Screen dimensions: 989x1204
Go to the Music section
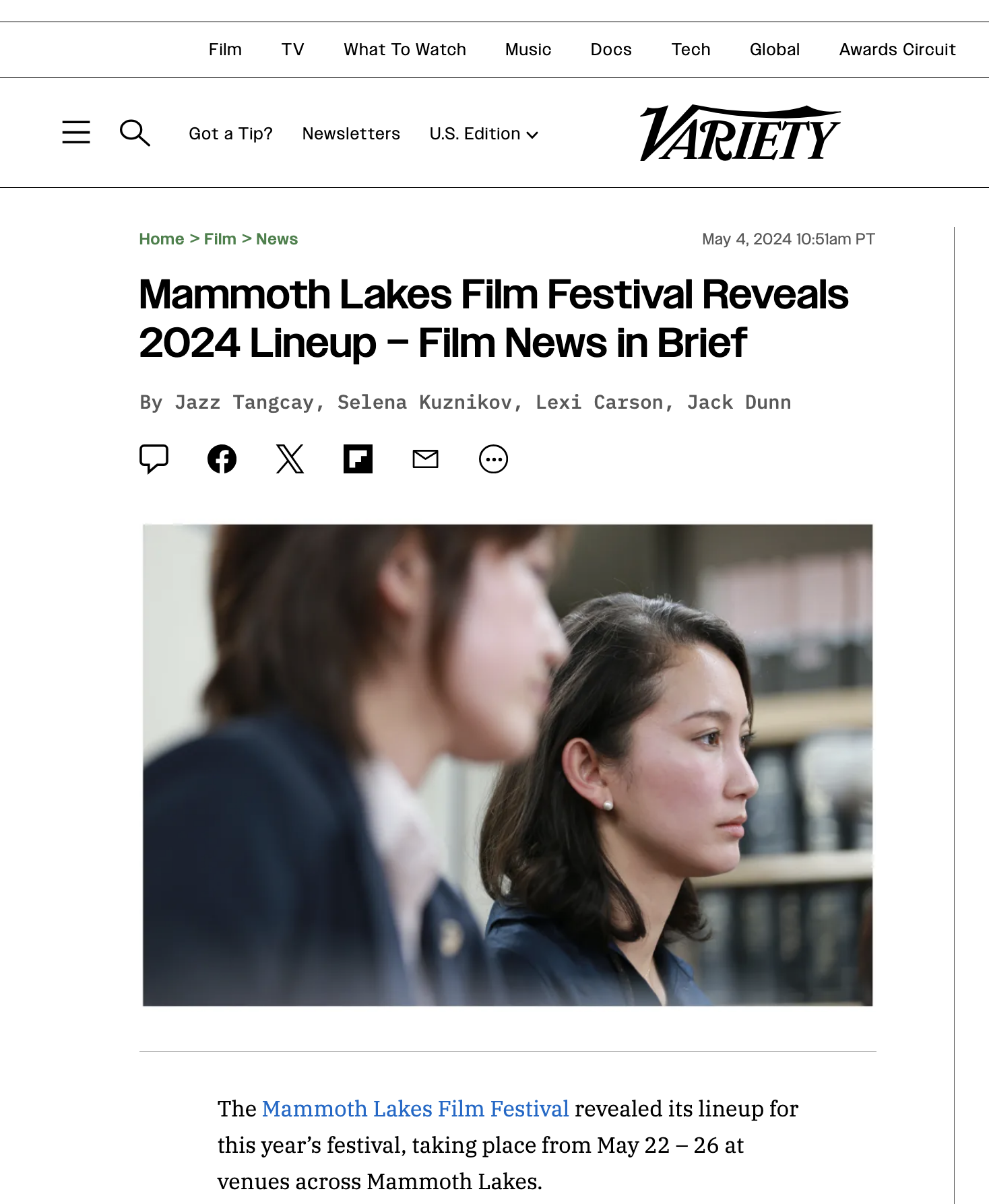tap(528, 49)
